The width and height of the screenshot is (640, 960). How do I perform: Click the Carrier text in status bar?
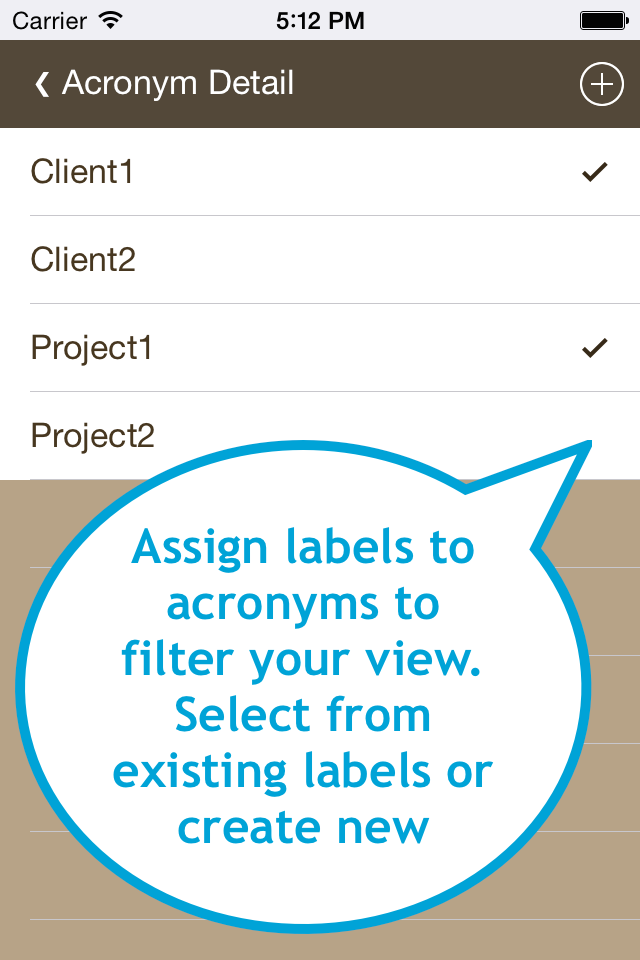pos(49,19)
